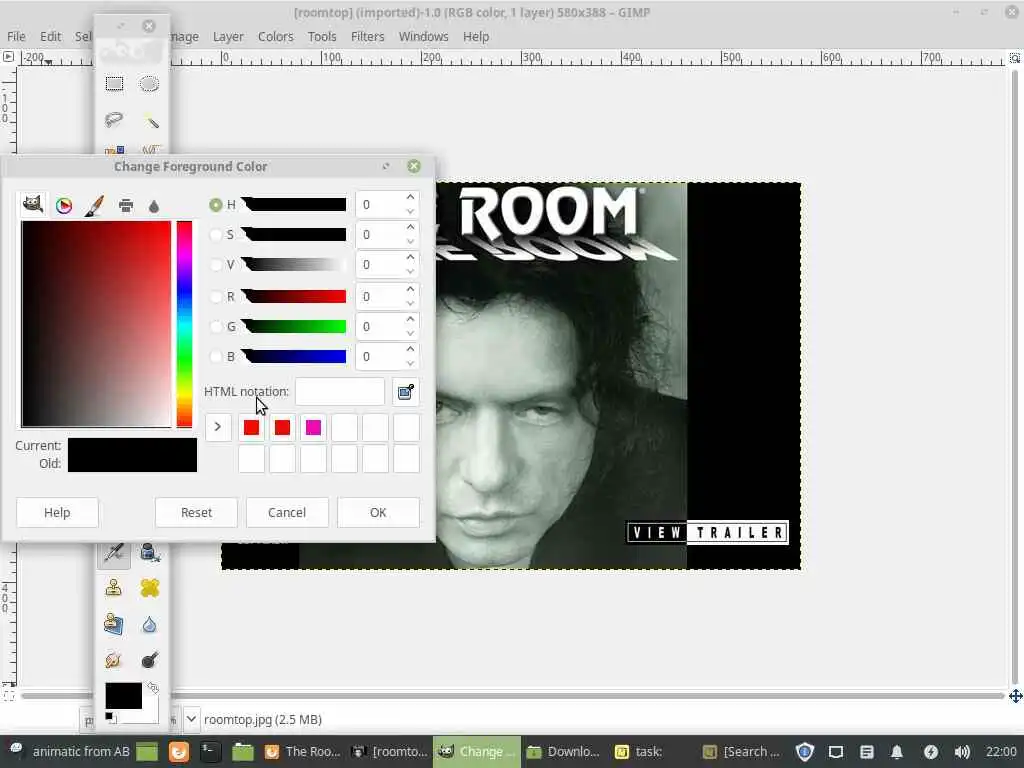The width and height of the screenshot is (1024, 768).
Task: Open the navigation preview cross icon
Action: pos(1016,696)
